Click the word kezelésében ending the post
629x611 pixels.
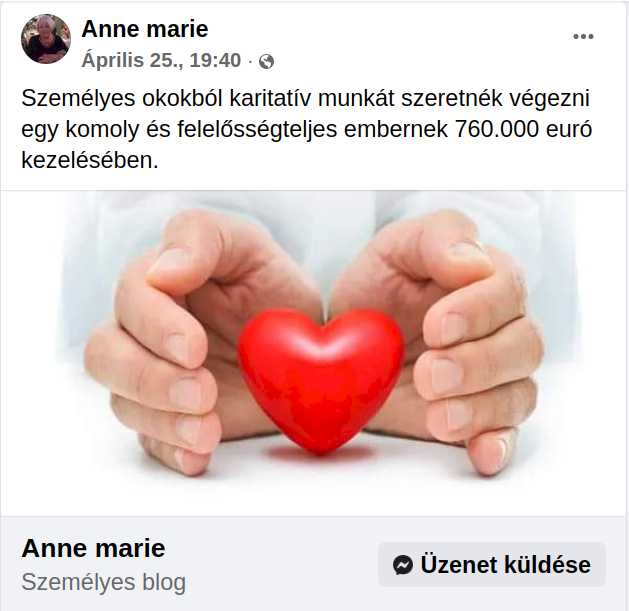(x=90, y=160)
